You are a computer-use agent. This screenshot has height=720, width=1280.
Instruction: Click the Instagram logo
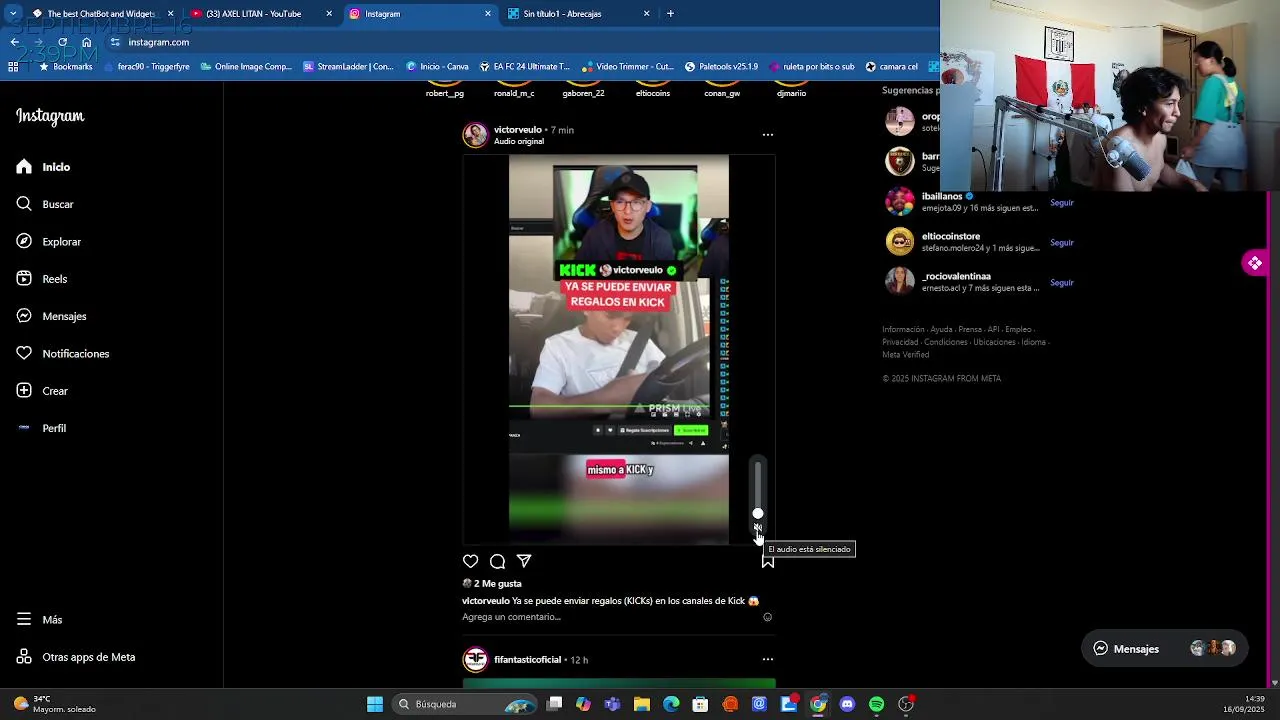(x=50, y=116)
